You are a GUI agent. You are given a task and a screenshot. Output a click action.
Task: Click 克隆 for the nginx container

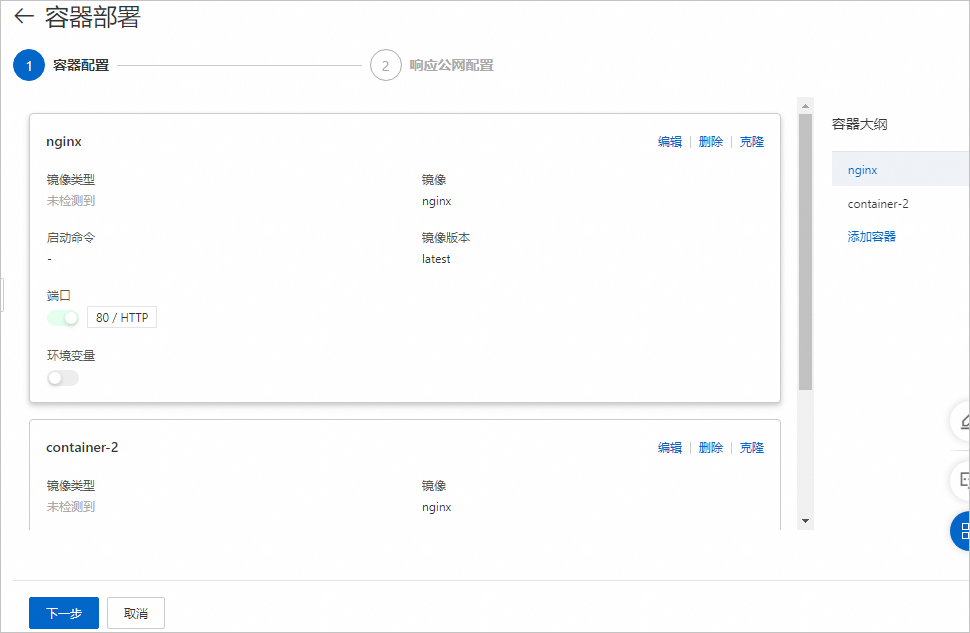point(752,142)
